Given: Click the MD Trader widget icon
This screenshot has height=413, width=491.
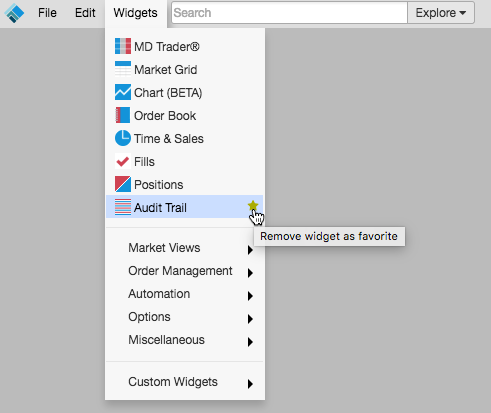Looking at the screenshot, I should click(123, 46).
